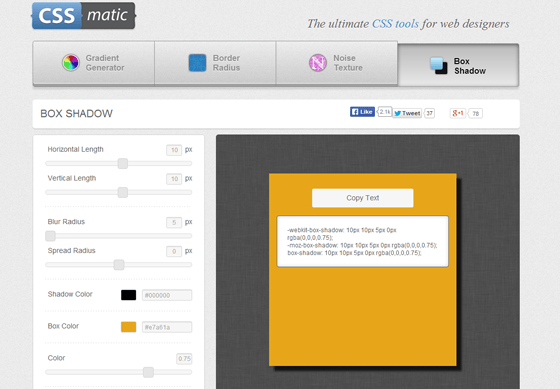Click the Horizontal Length label
Image resolution: width=560 pixels, height=389 pixels.
click(x=75, y=149)
